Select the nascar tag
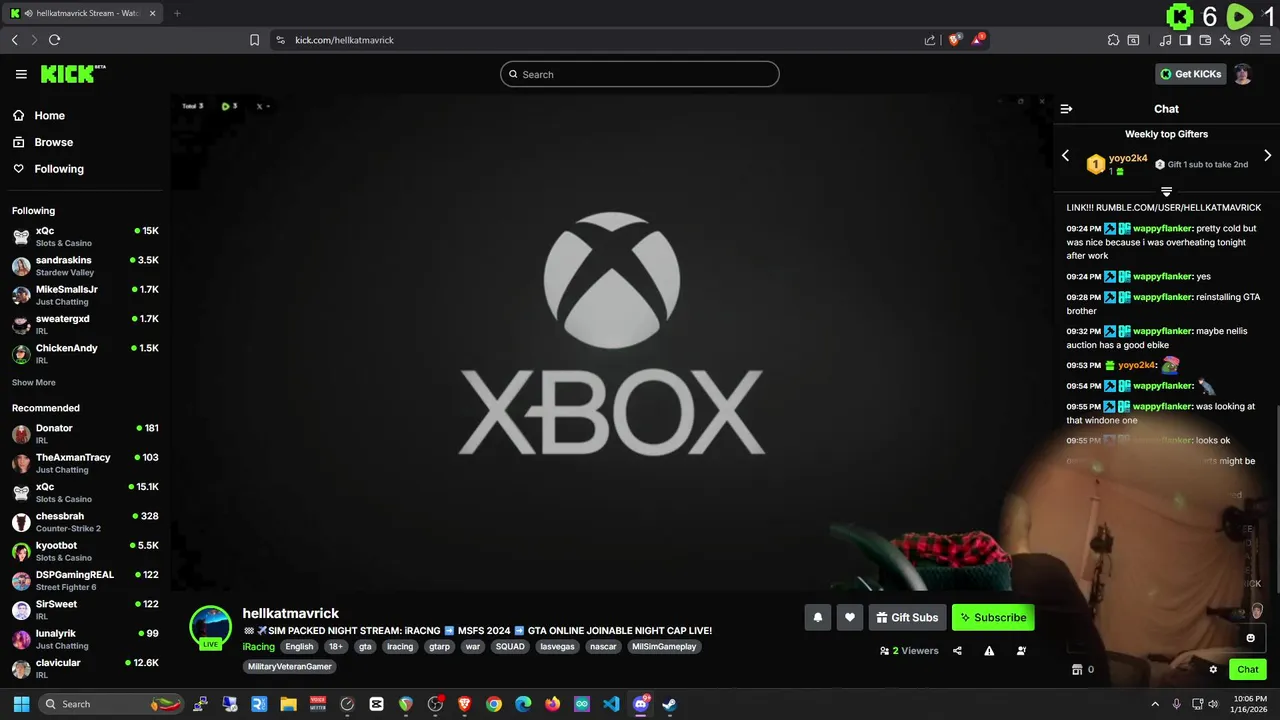This screenshot has width=1280, height=720. point(603,647)
